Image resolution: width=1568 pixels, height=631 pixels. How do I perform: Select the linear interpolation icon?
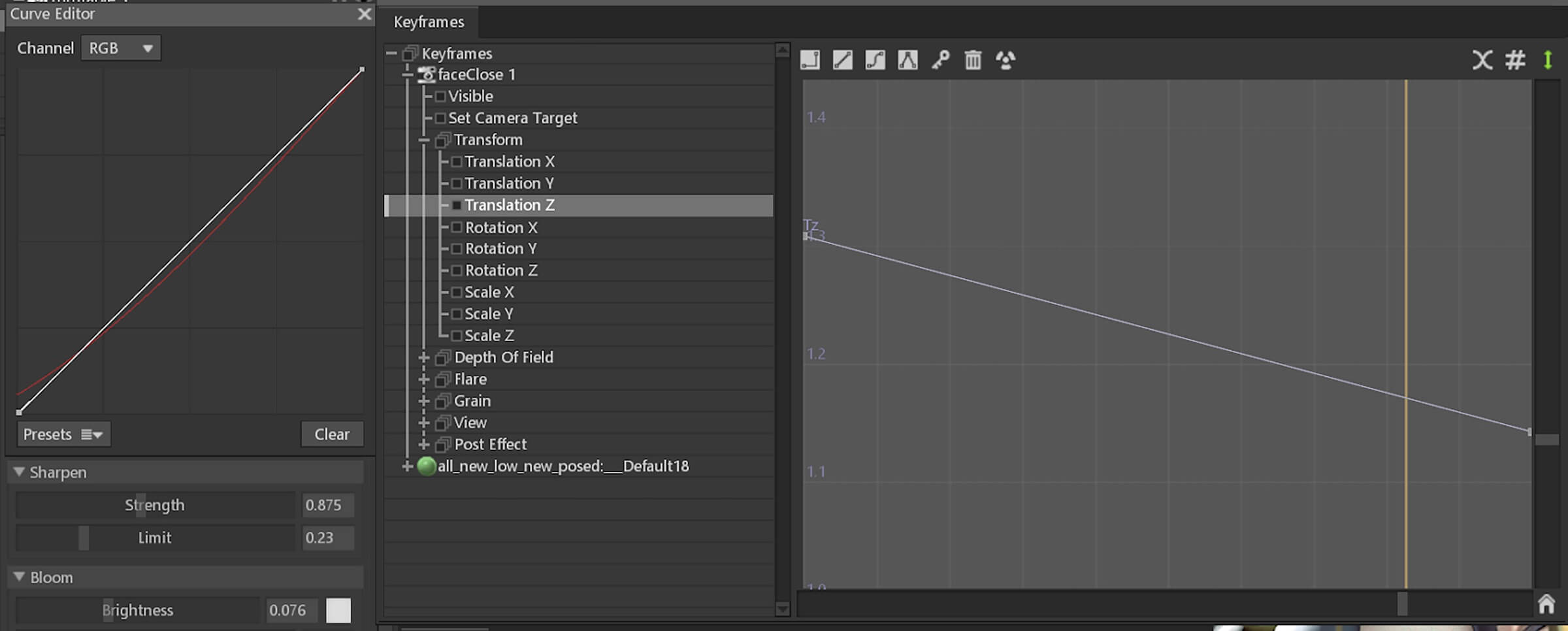coord(843,60)
